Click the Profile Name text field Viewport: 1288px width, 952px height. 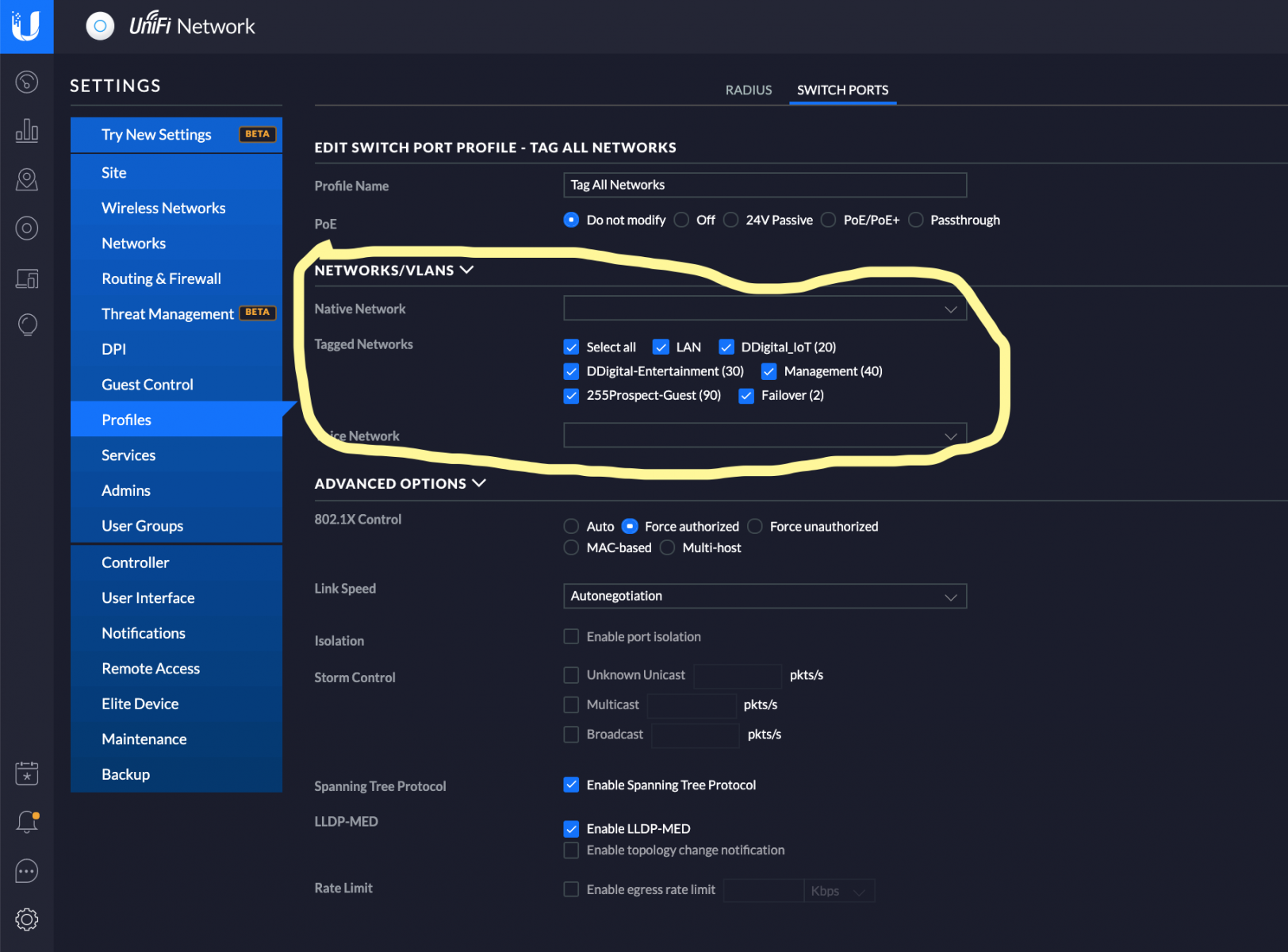click(765, 185)
